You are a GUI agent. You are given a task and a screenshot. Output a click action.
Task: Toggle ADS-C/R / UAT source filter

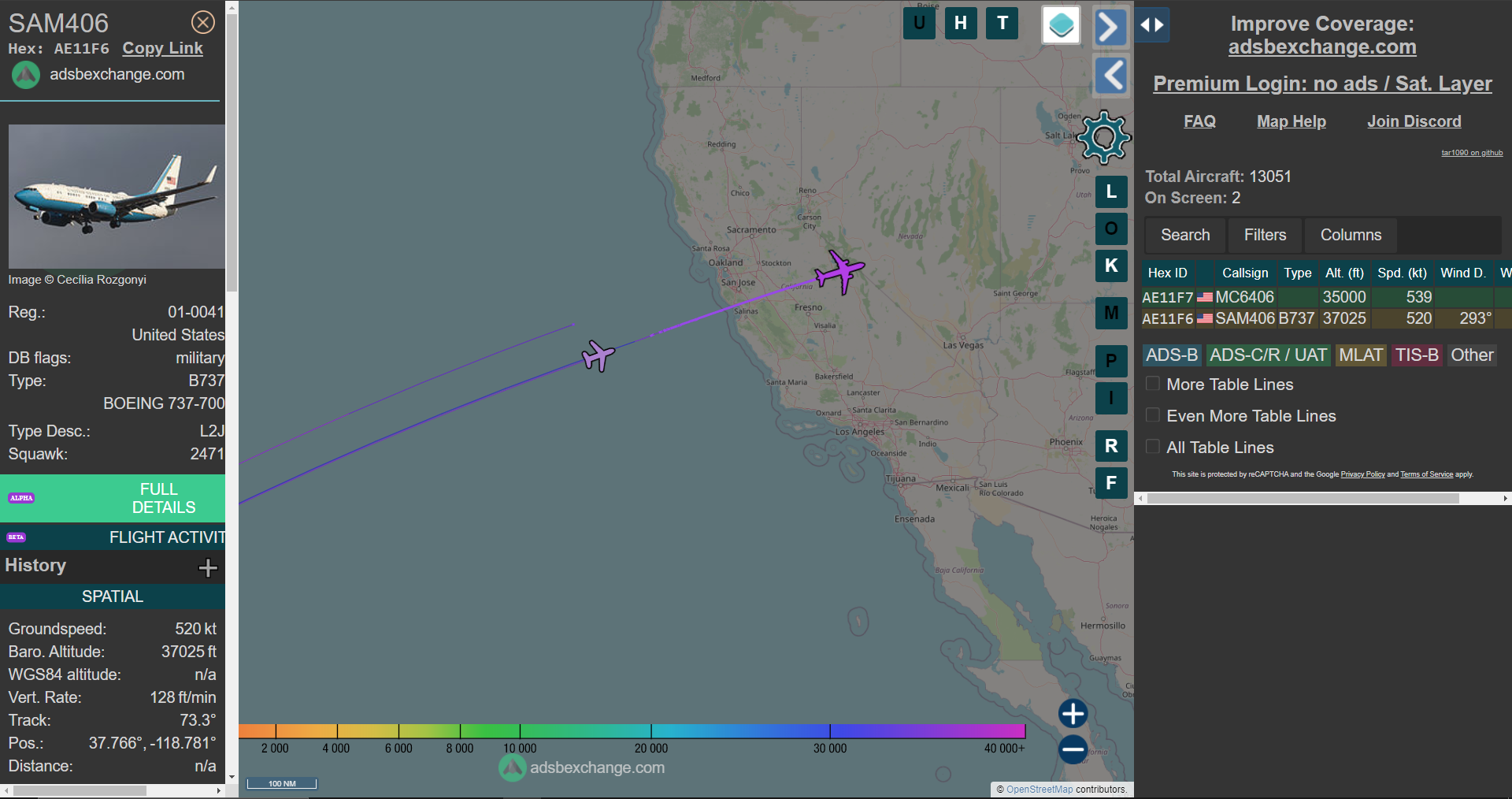pos(1268,355)
